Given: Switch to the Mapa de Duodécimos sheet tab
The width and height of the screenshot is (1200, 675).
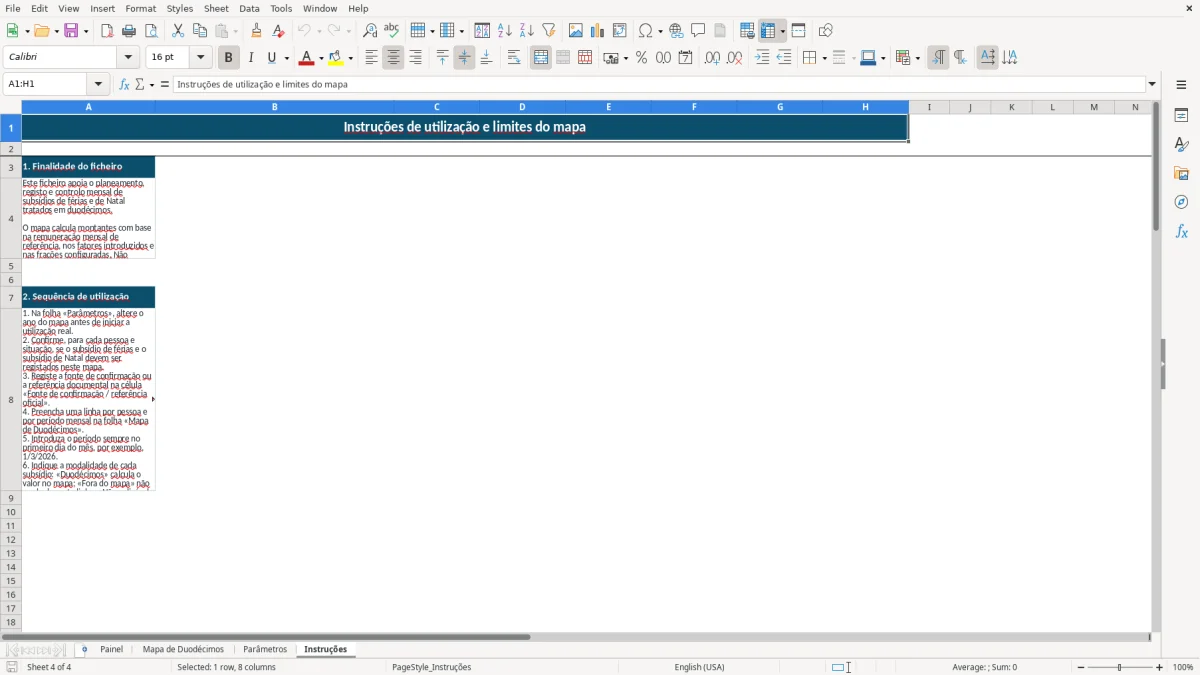Looking at the screenshot, I should (183, 649).
